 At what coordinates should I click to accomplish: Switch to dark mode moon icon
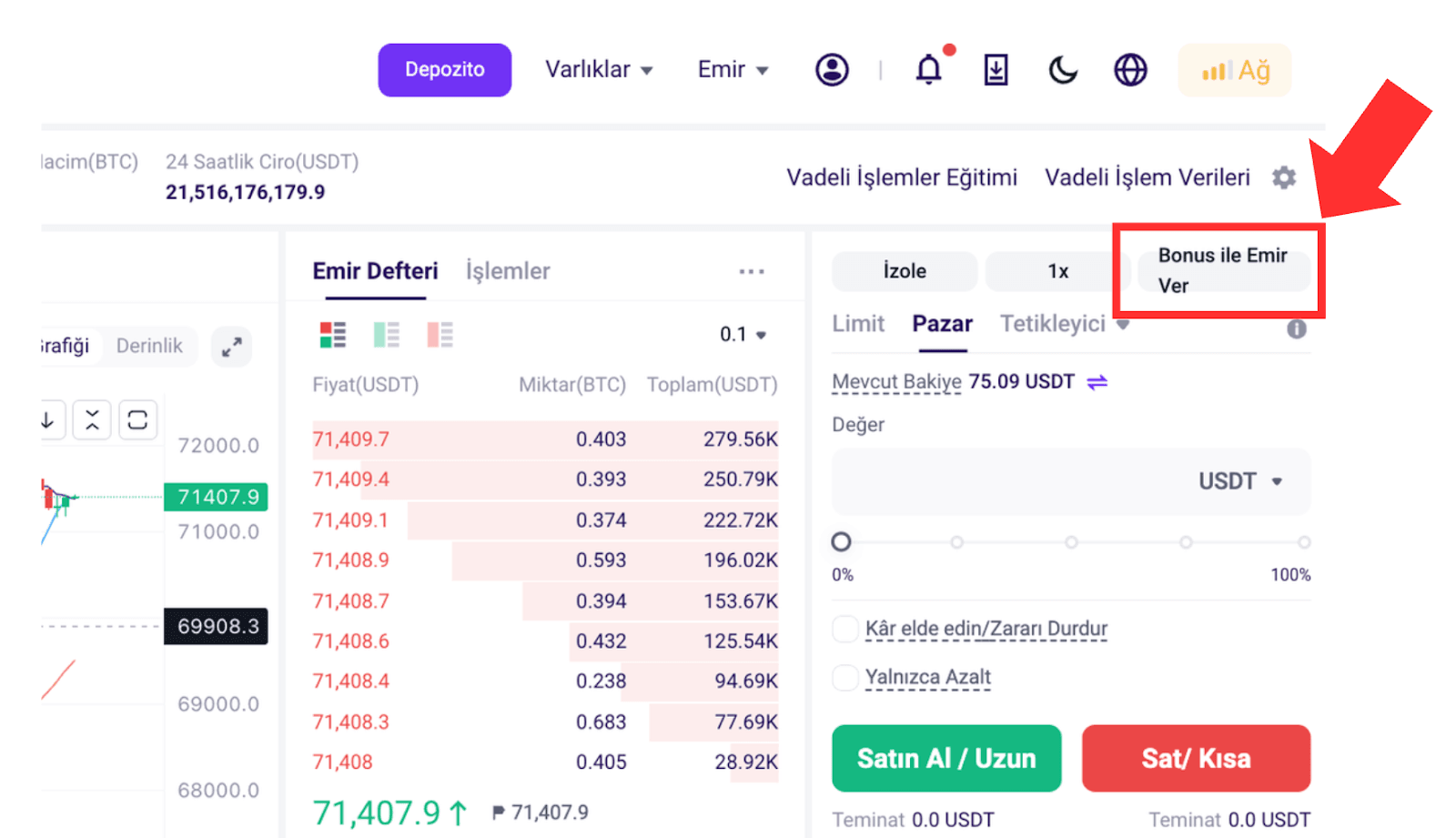1063,69
